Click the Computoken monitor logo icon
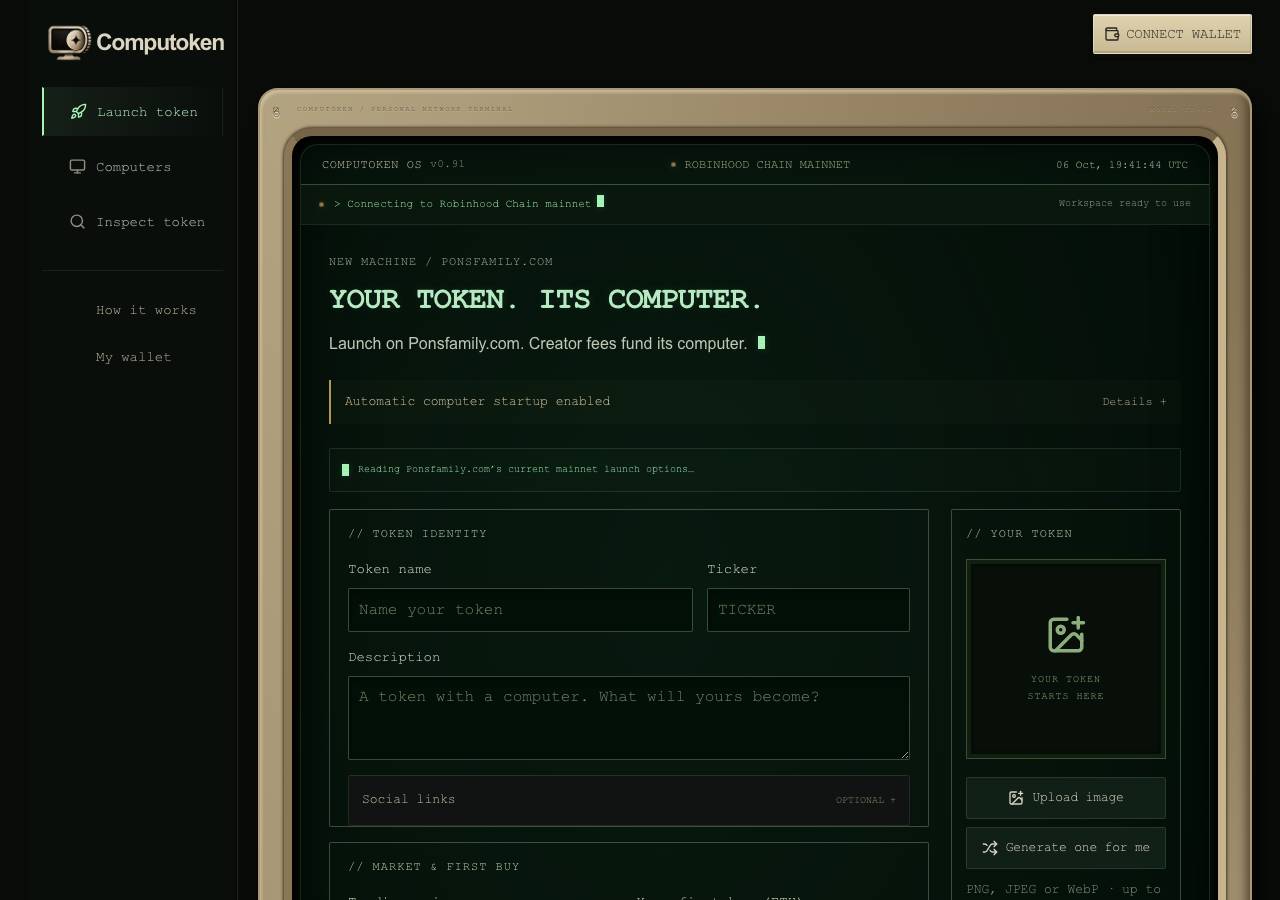1280x900 pixels. click(69, 42)
